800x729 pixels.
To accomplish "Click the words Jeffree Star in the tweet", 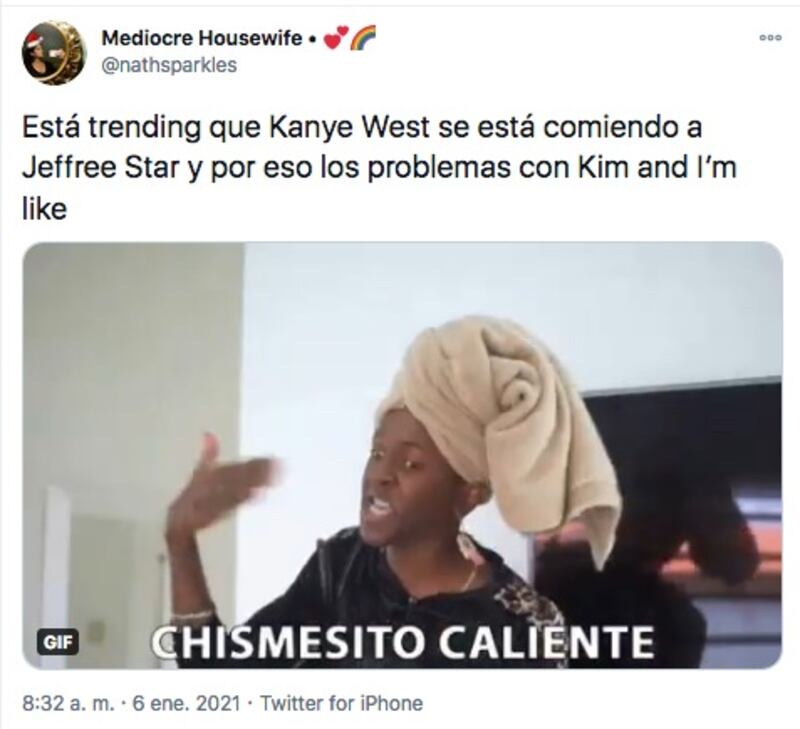I will click(x=99, y=168).
